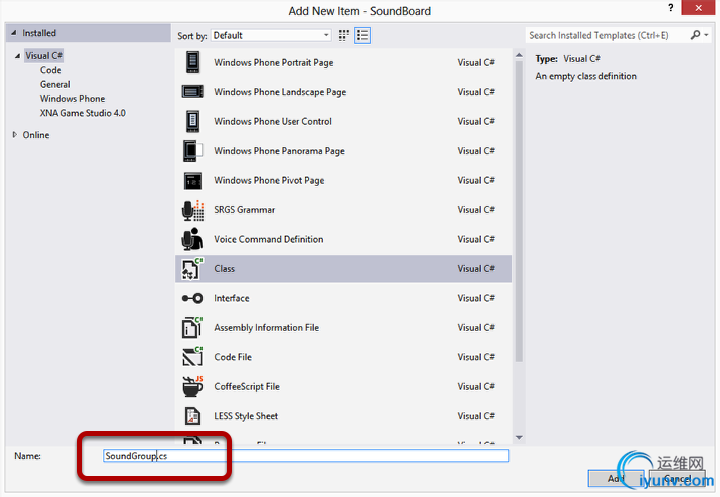720x497 pixels.
Task: Select the General category
Action: coord(55,85)
